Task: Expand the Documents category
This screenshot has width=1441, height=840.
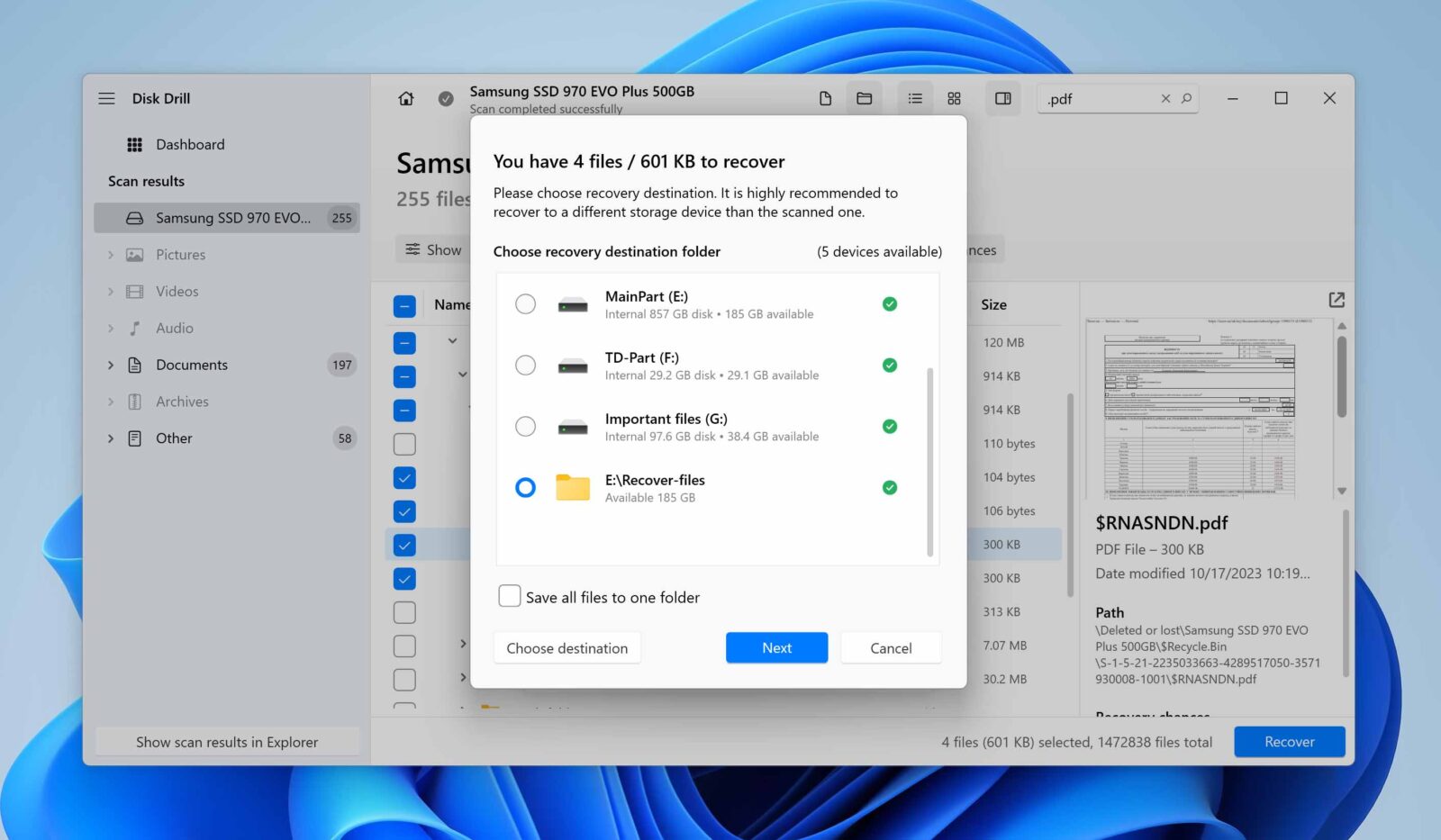Action: [110, 365]
